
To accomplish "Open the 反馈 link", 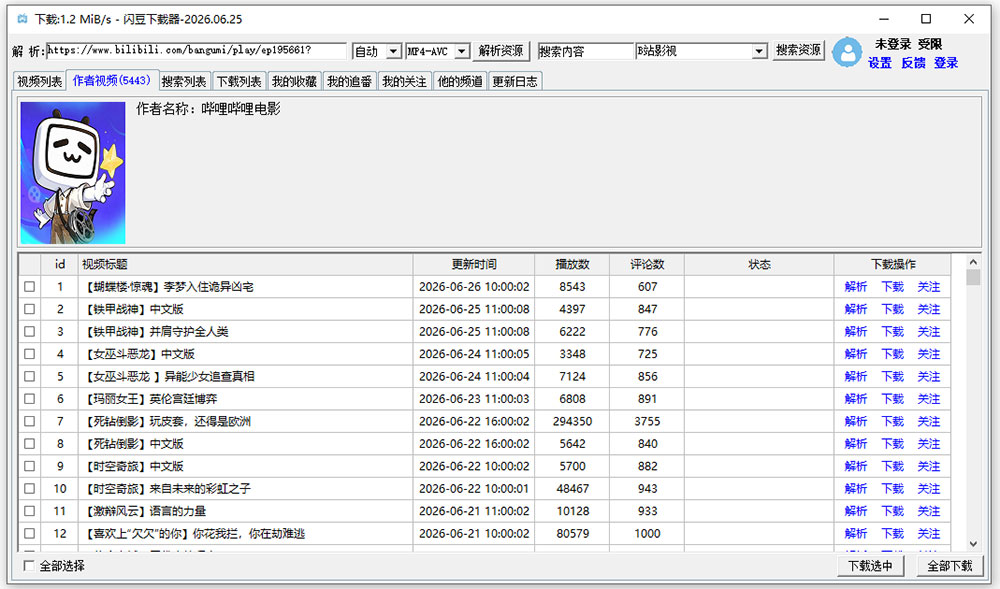I will click(913, 63).
